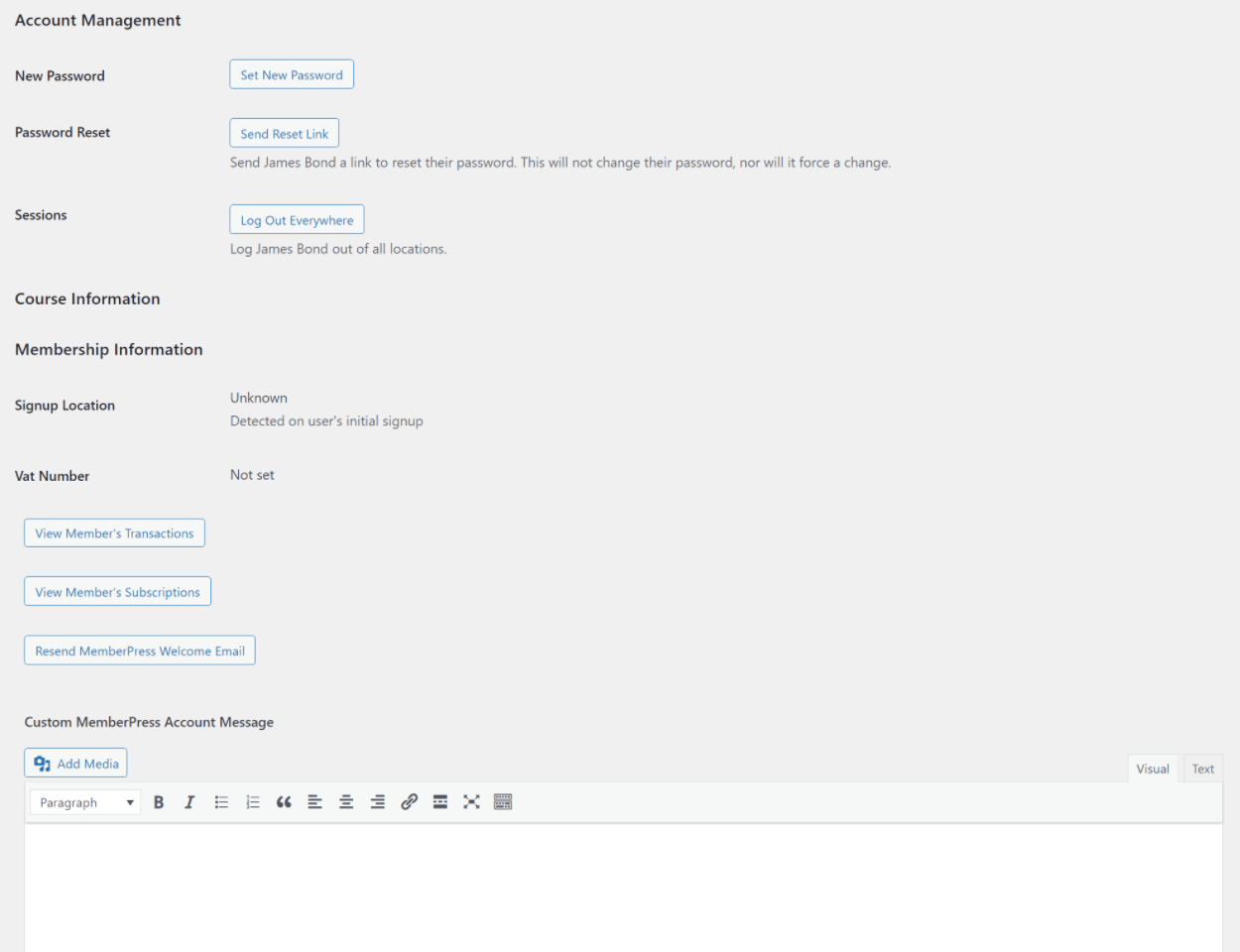The height and width of the screenshot is (952, 1240).
Task: Click the 'Password Reset' label
Action: pos(62,132)
